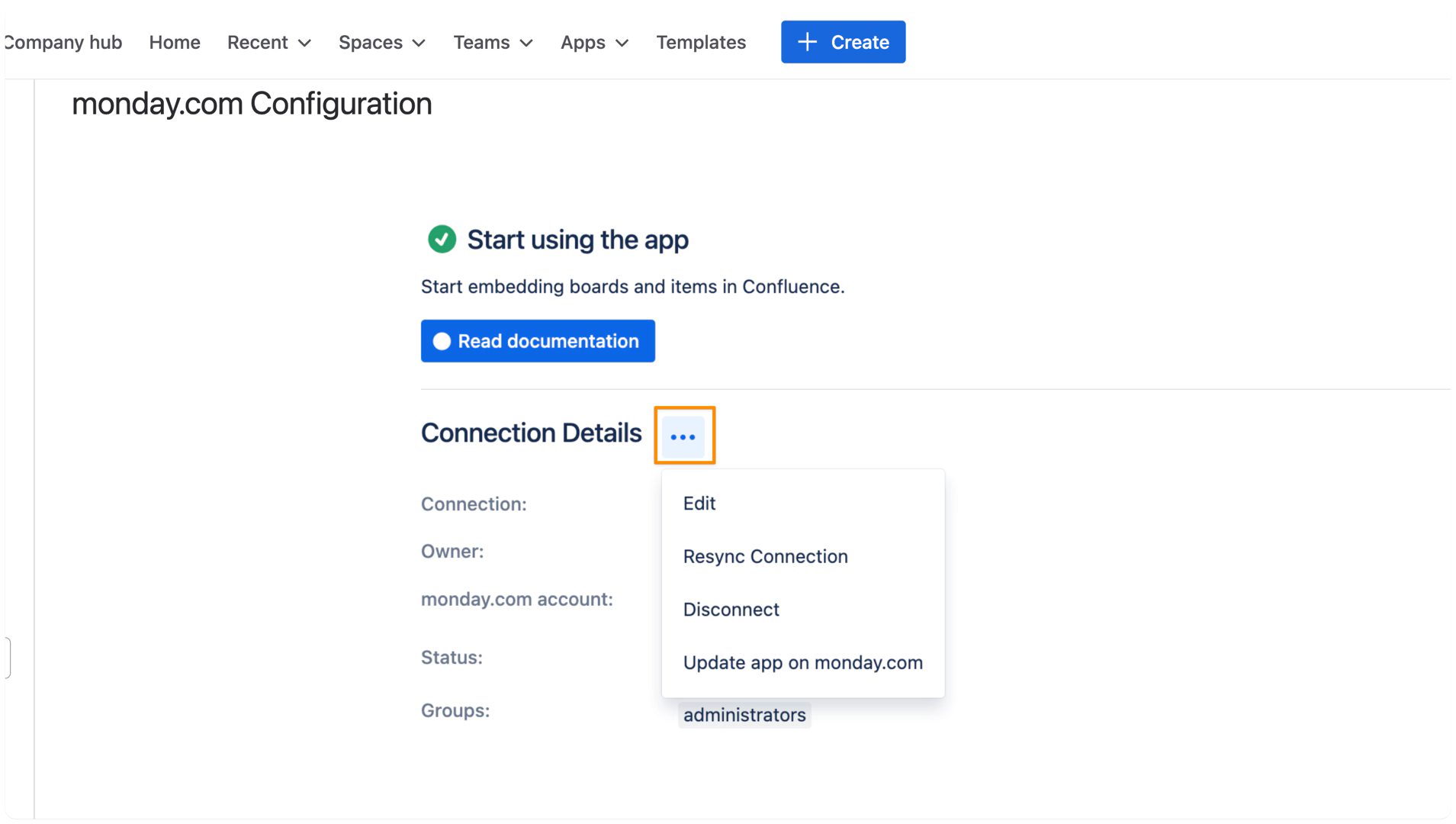The height and width of the screenshot is (824, 1456).
Task: Click the sidebar expand handle at left edge
Action: click(7, 658)
